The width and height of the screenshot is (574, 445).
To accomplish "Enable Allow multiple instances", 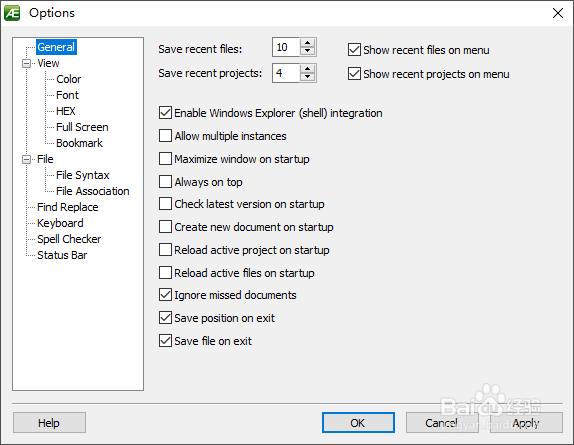I will (x=165, y=136).
